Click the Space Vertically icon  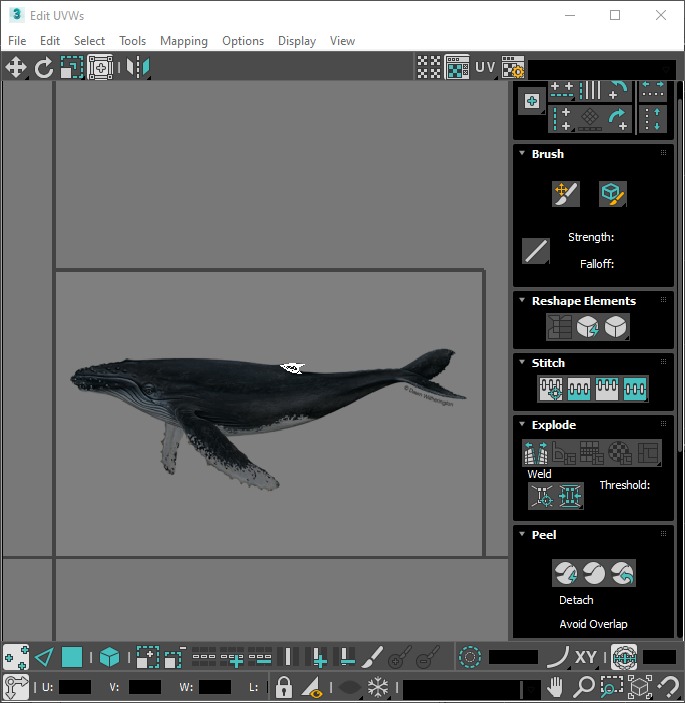click(653, 119)
